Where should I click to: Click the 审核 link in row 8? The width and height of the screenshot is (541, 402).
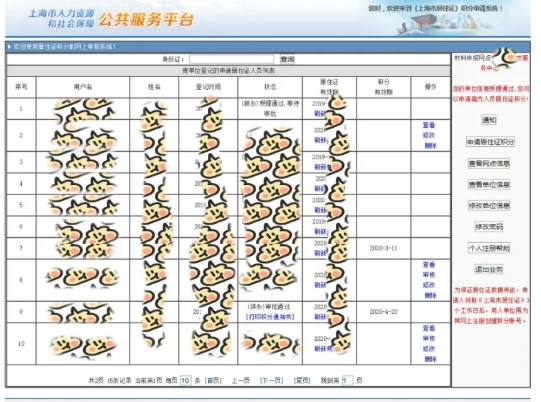(429, 275)
